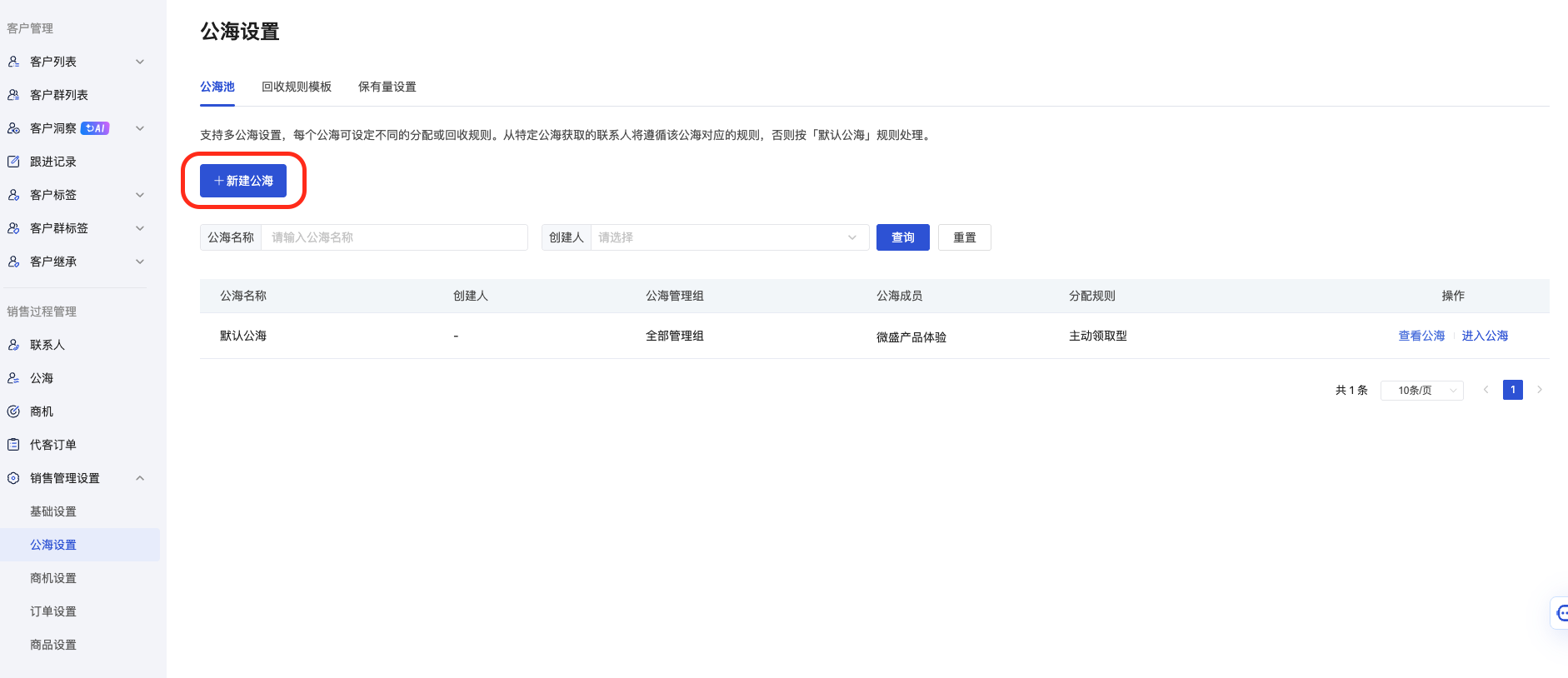The image size is (1568, 678).
Task: Switch to the 回收规则模板 tab
Action: (x=297, y=87)
